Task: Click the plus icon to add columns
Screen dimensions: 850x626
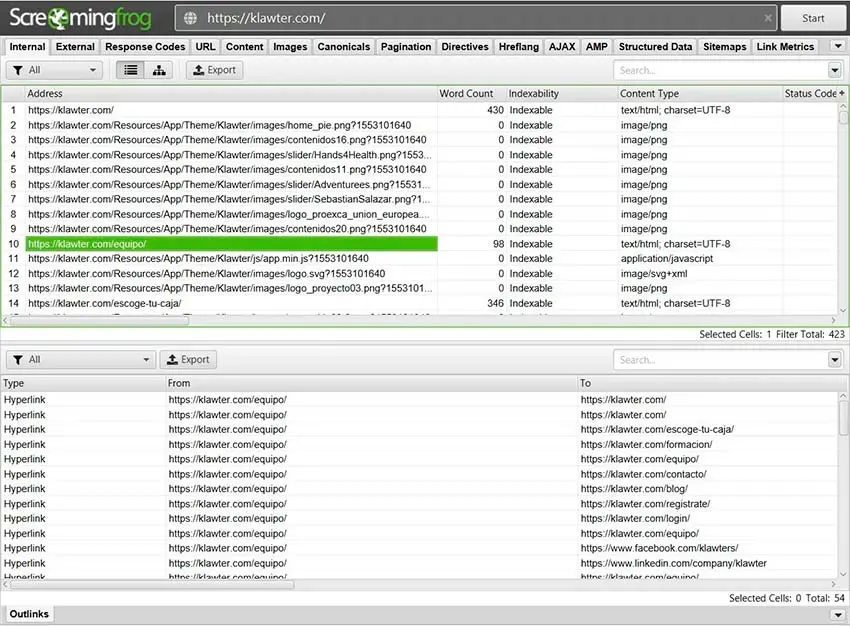Action: [842, 93]
